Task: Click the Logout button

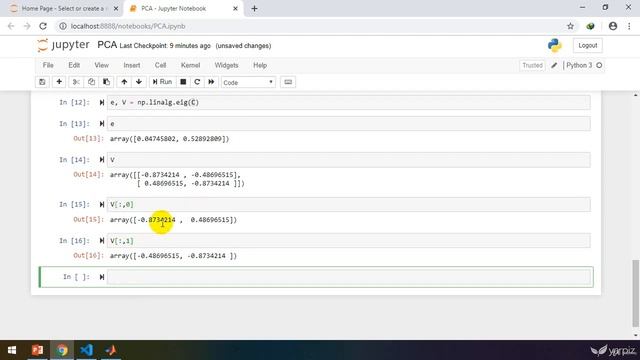Action: click(x=588, y=45)
